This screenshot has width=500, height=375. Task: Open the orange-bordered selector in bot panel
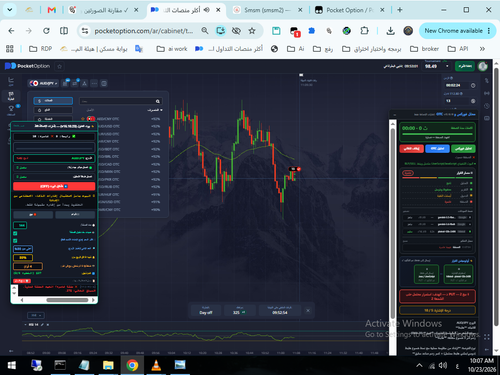point(28,266)
